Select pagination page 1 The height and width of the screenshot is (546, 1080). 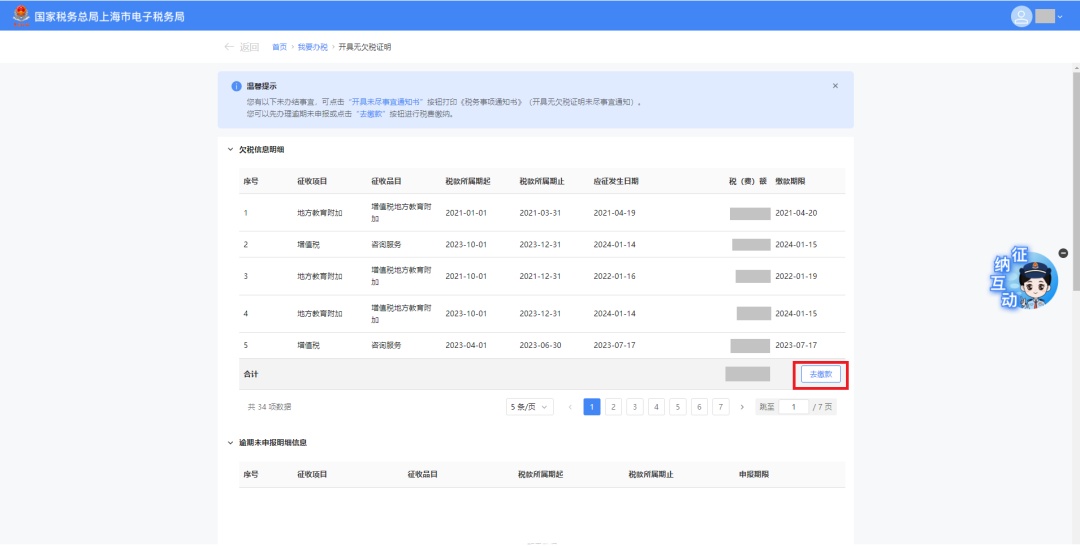point(592,407)
